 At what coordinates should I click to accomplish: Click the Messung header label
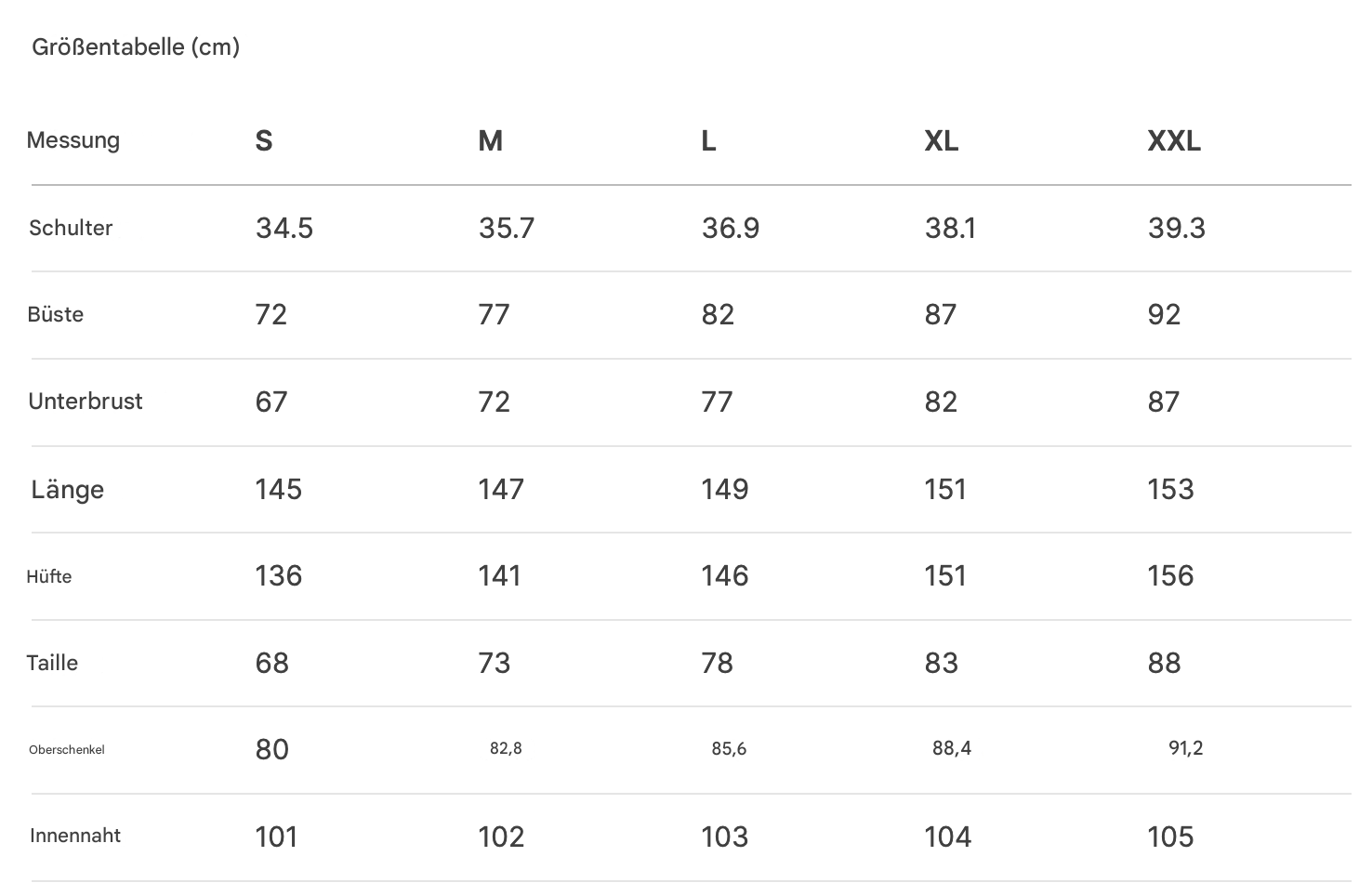[x=73, y=140]
